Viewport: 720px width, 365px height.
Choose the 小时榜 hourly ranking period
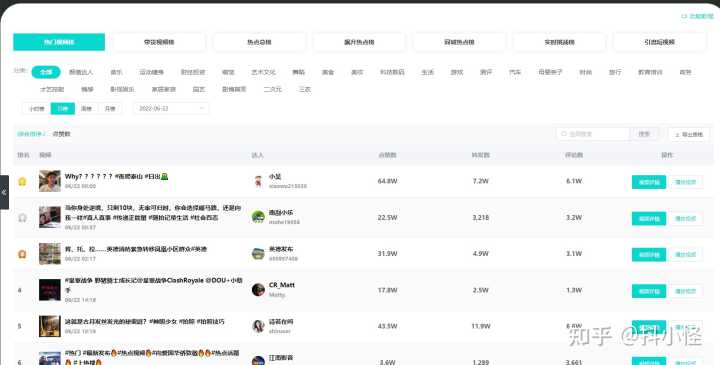coord(37,109)
